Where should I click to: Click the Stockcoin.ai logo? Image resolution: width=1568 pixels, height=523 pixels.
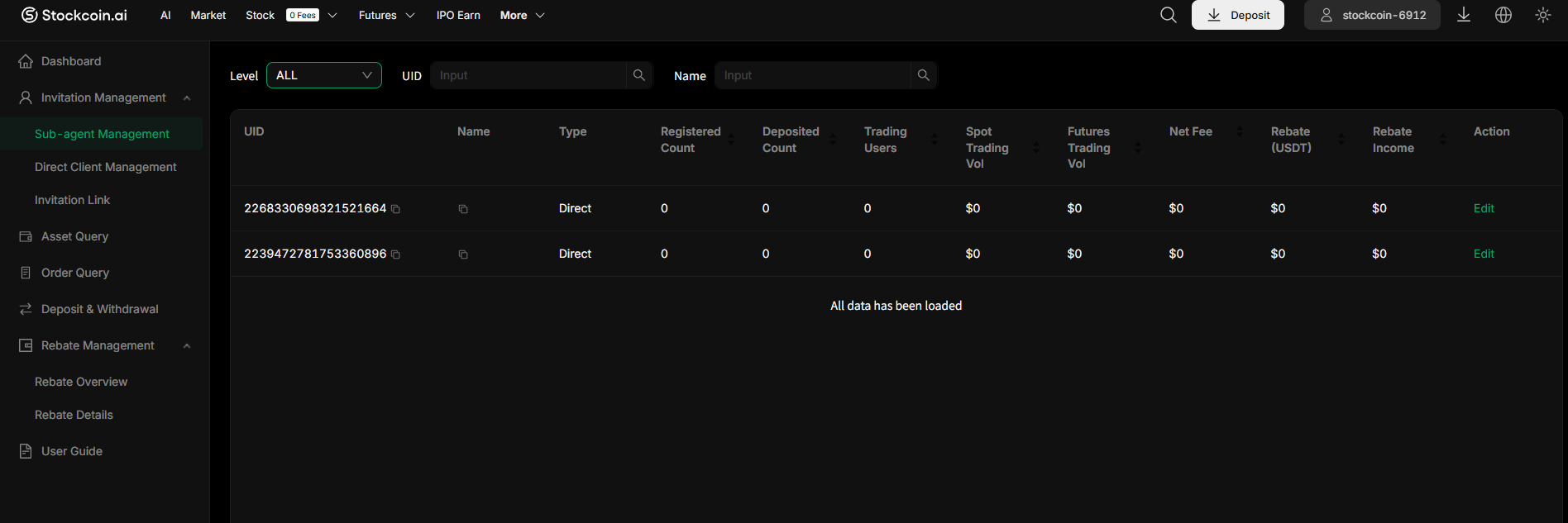(x=74, y=15)
